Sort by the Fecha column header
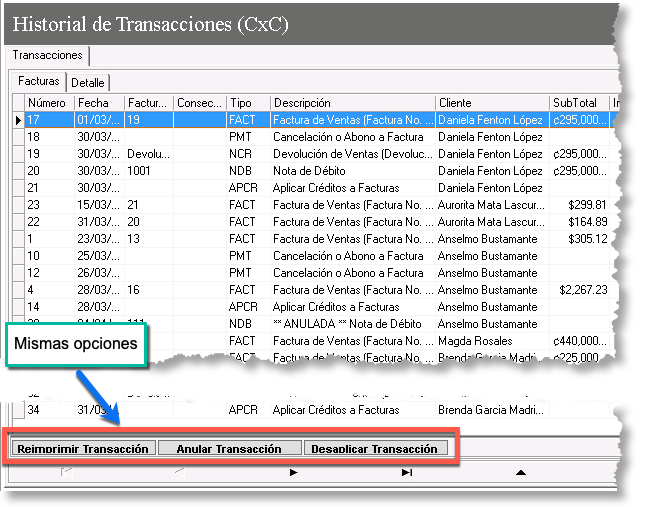666x507 pixels. 99,103
